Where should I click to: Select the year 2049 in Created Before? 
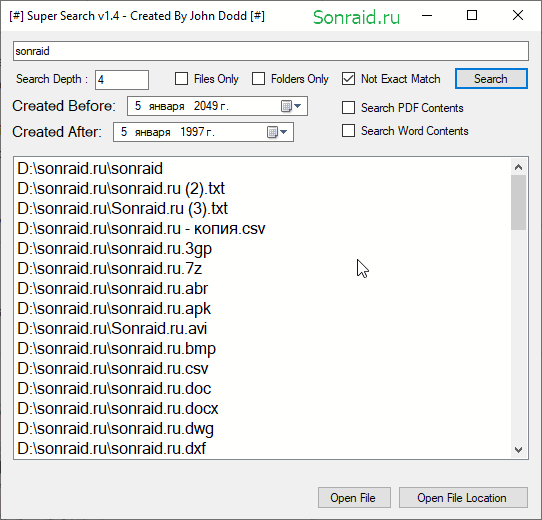click(x=206, y=106)
